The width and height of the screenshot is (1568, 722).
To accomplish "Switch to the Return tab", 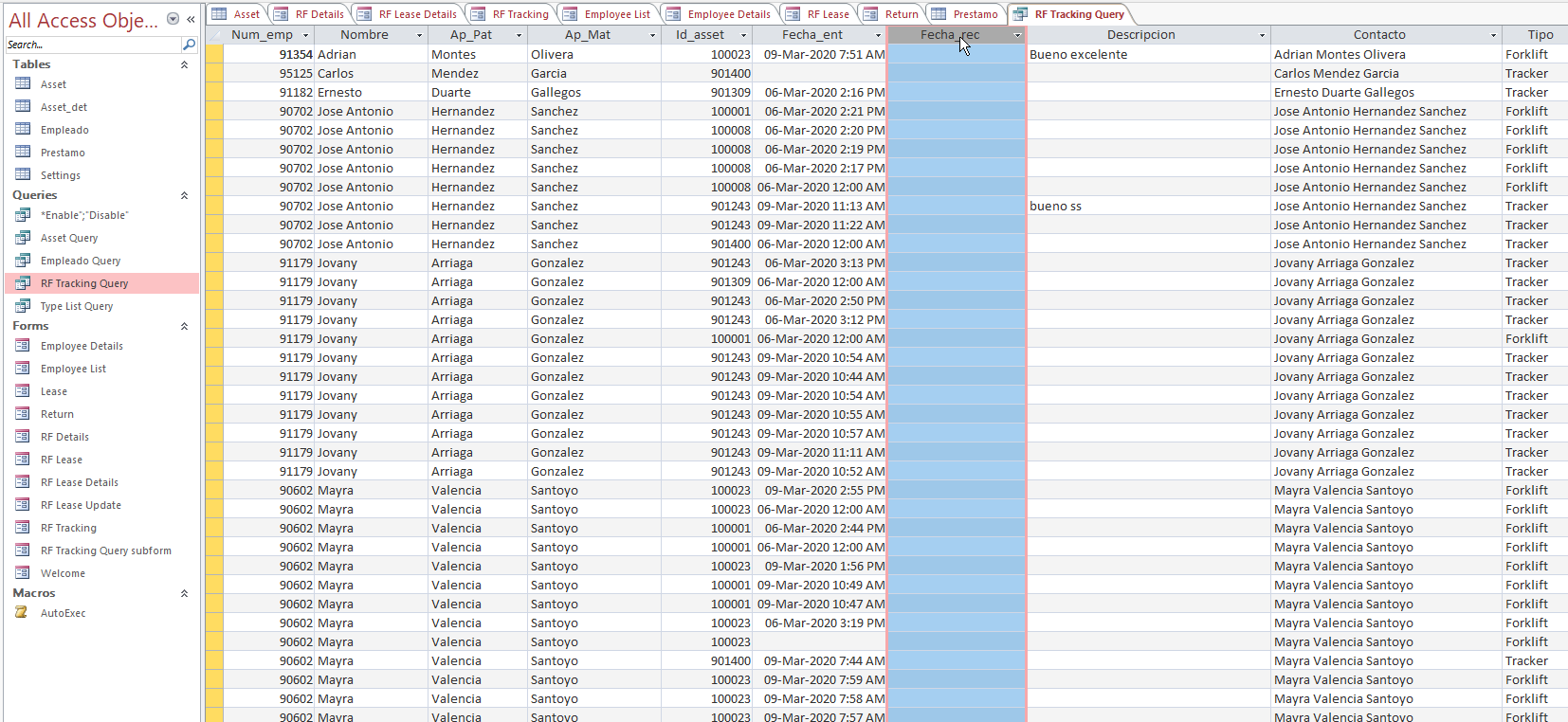I will pos(892,14).
